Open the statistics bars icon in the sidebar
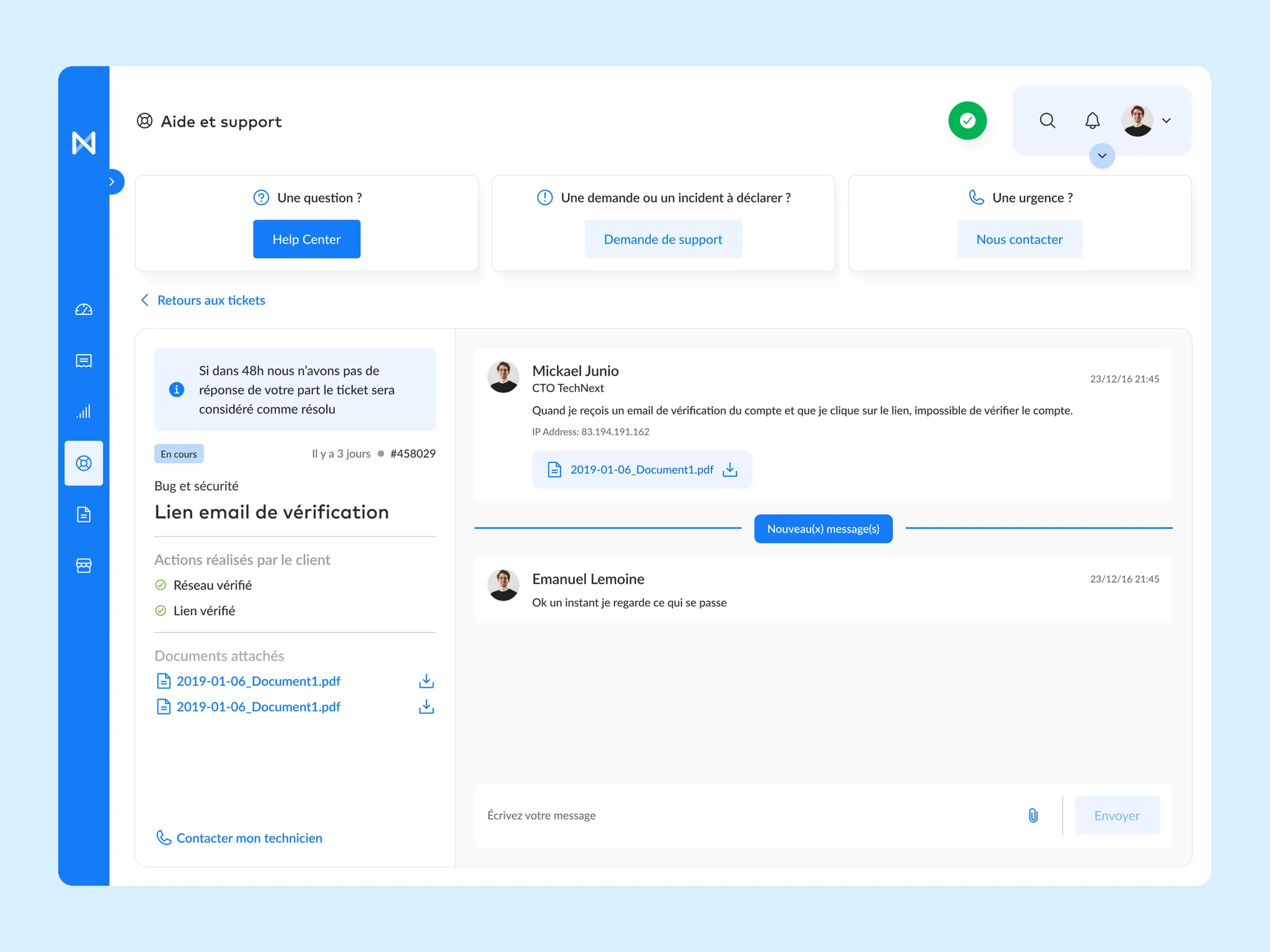Viewport: 1270px width, 952px height. [x=84, y=412]
